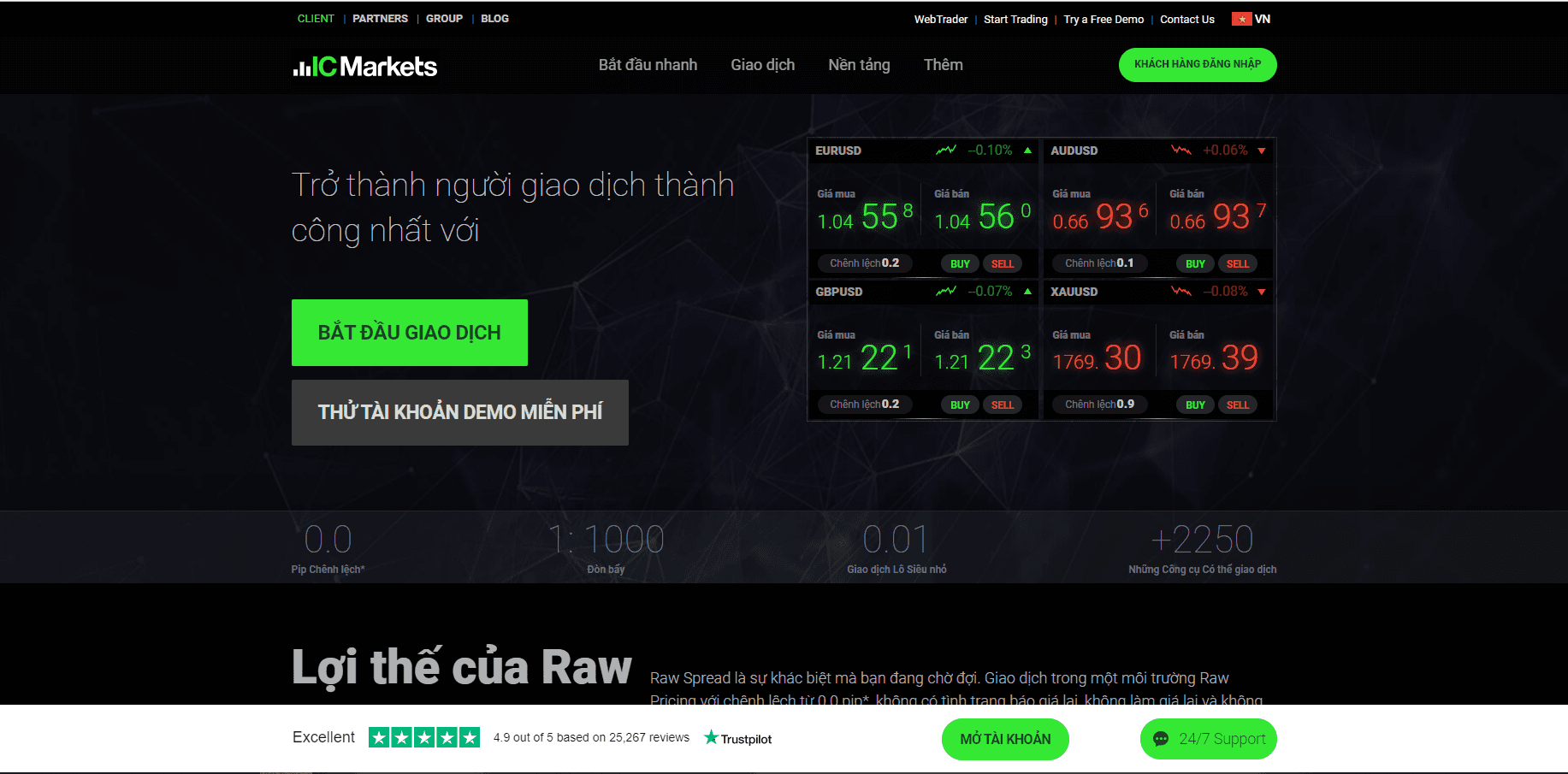Click 0.01 Giao dịch Lô Siêu nhỏ

896,548
